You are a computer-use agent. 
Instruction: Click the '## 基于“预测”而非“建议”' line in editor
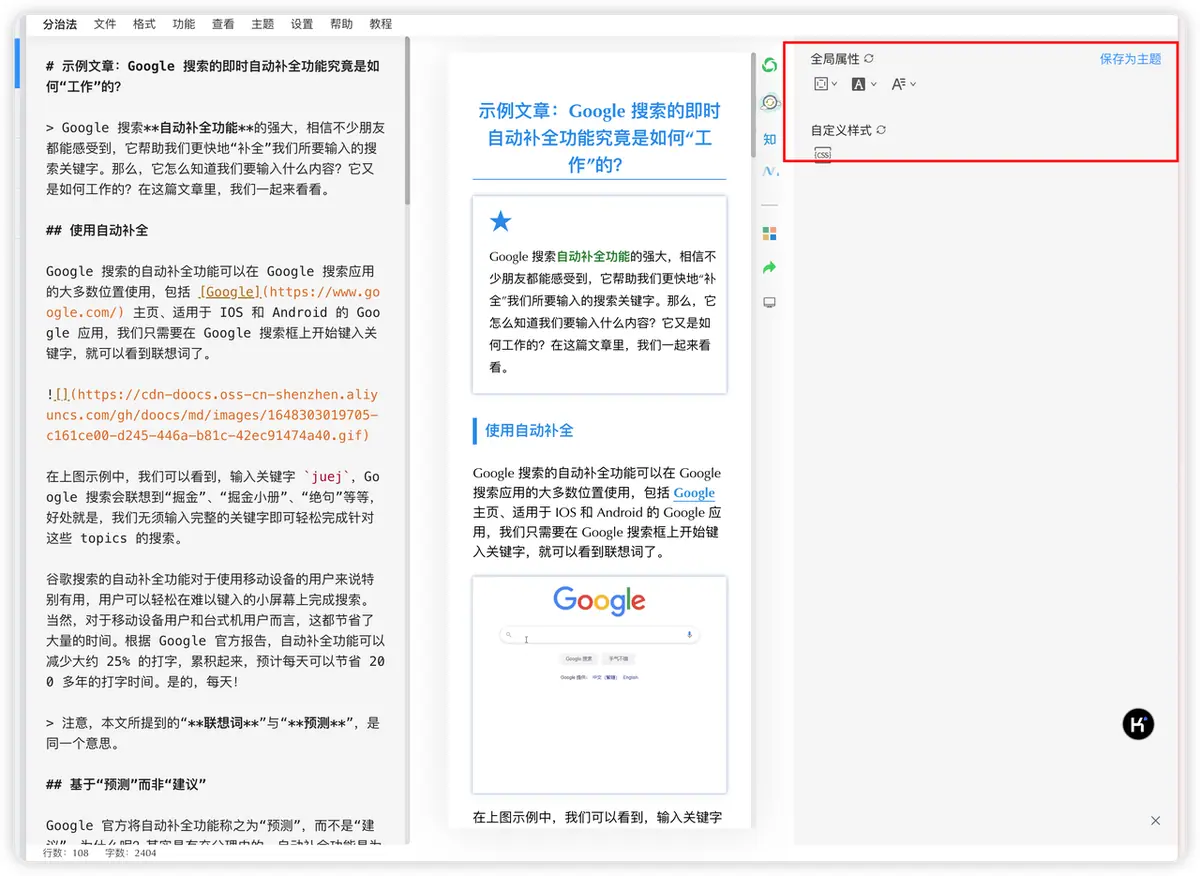[x=126, y=784]
